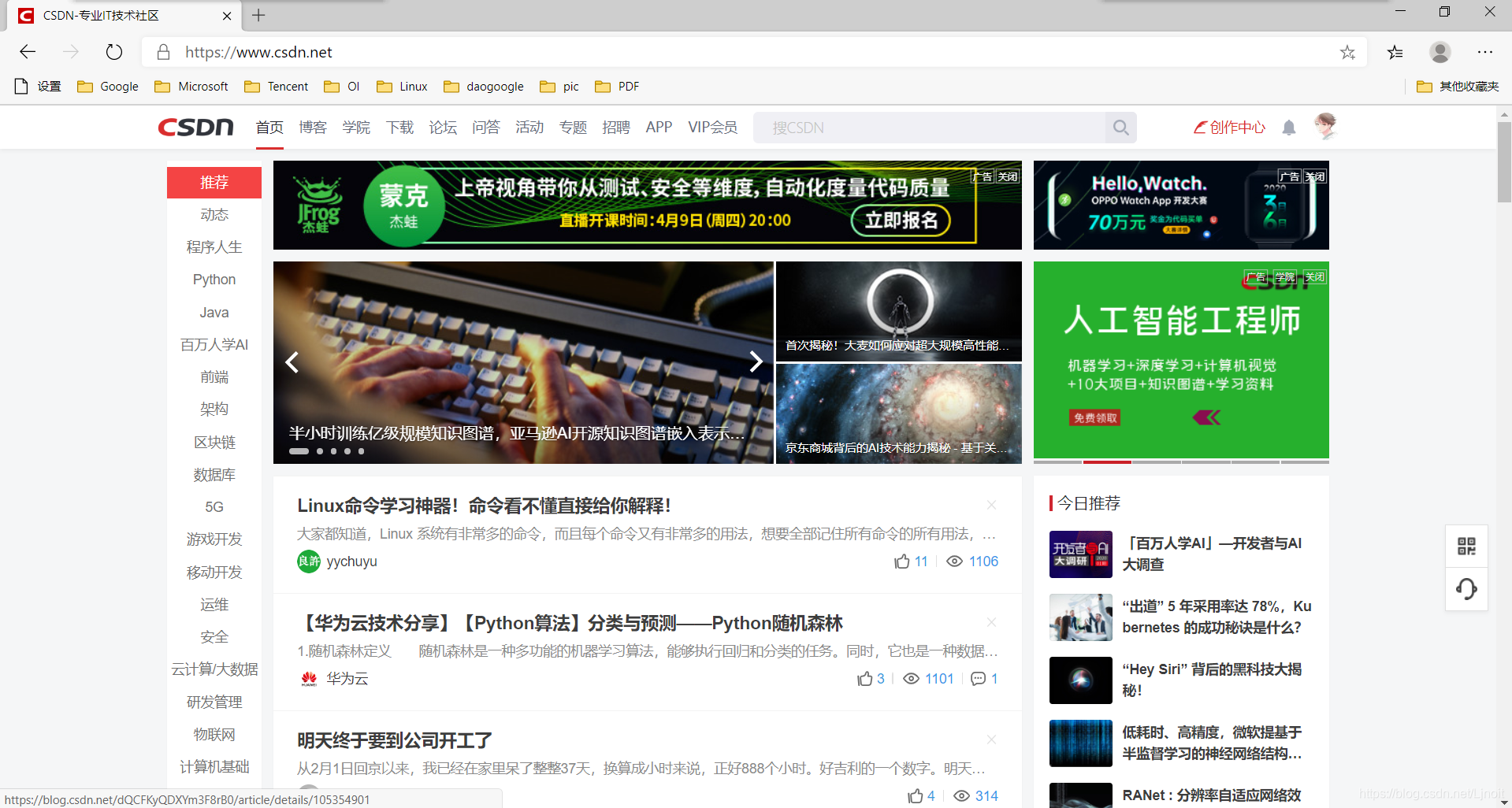This screenshot has width=1512, height=808.
Task: Go to the 下载 nav item
Action: coord(400,128)
